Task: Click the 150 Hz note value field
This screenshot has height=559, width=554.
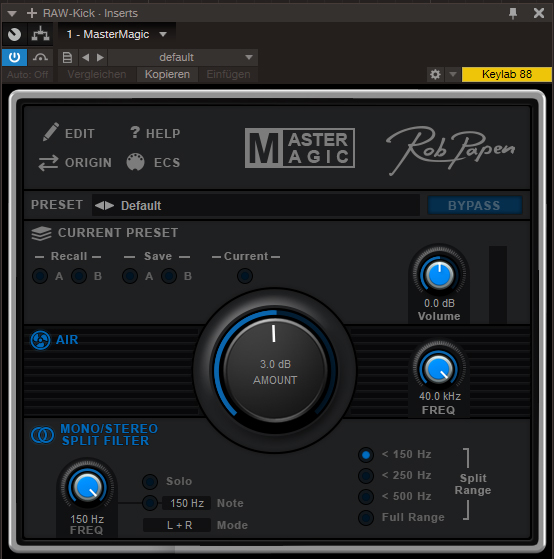Action: (186, 503)
